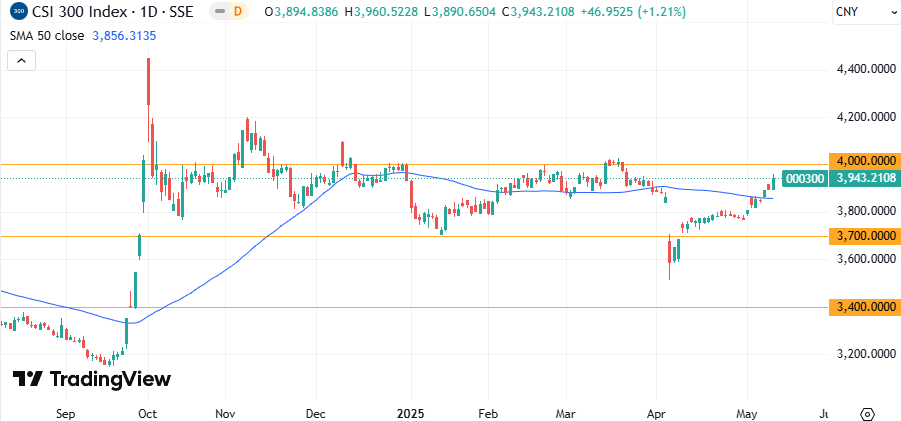This screenshot has width=901, height=421.
Task: Click the orange D data-delay badge
Action: click(236, 12)
